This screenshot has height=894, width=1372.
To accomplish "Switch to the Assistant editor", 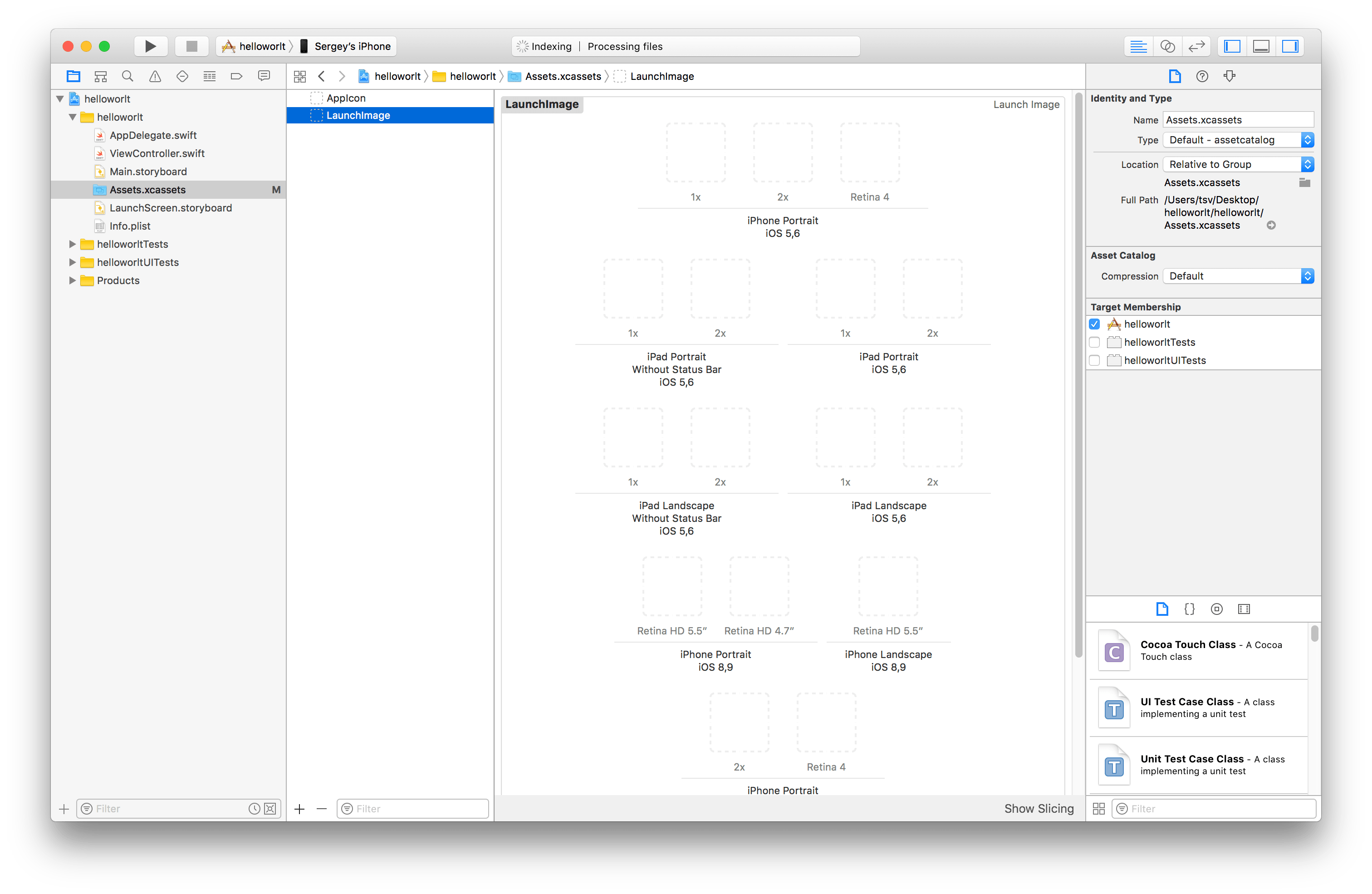I will tap(1167, 46).
